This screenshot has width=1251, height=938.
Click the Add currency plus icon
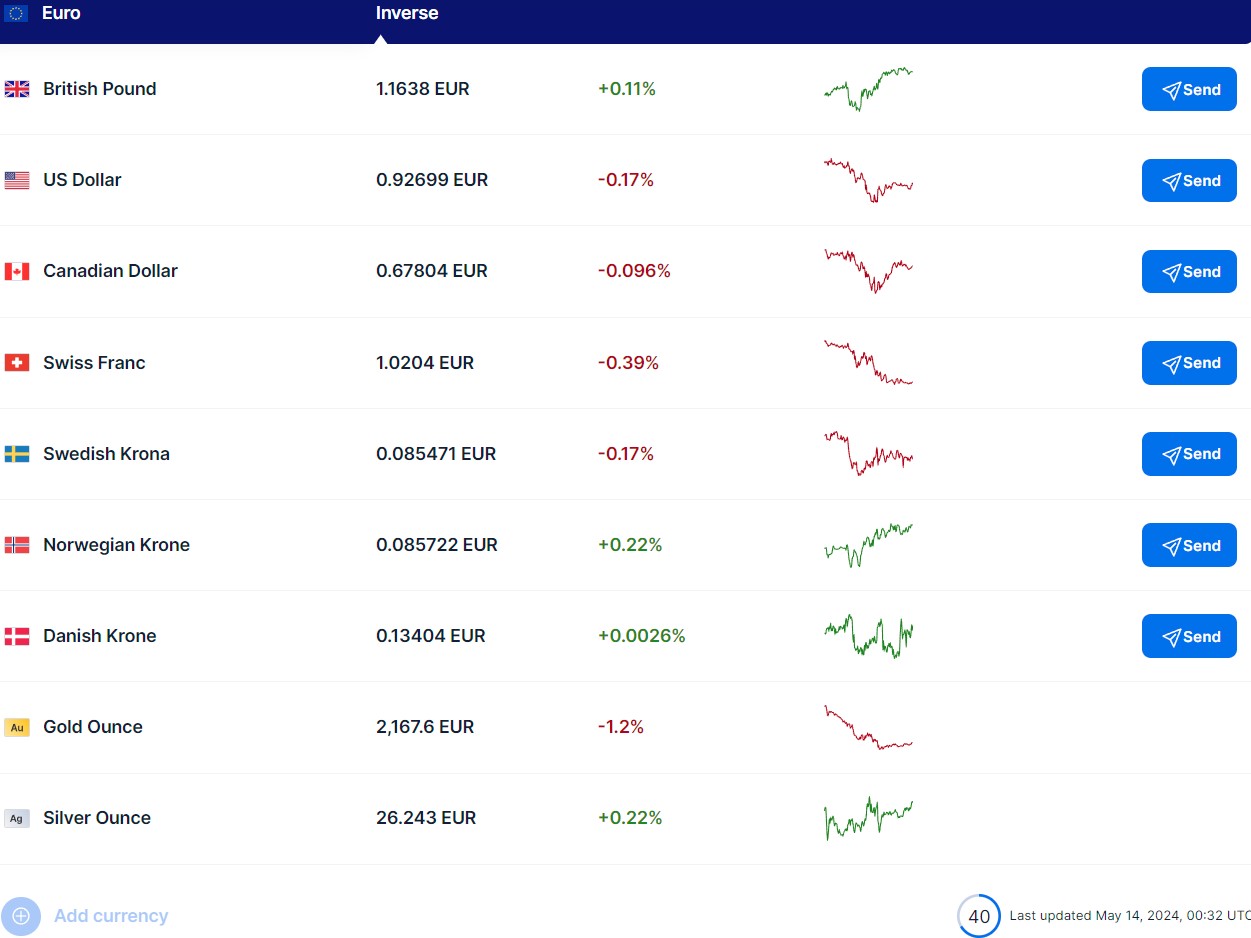click(21, 916)
